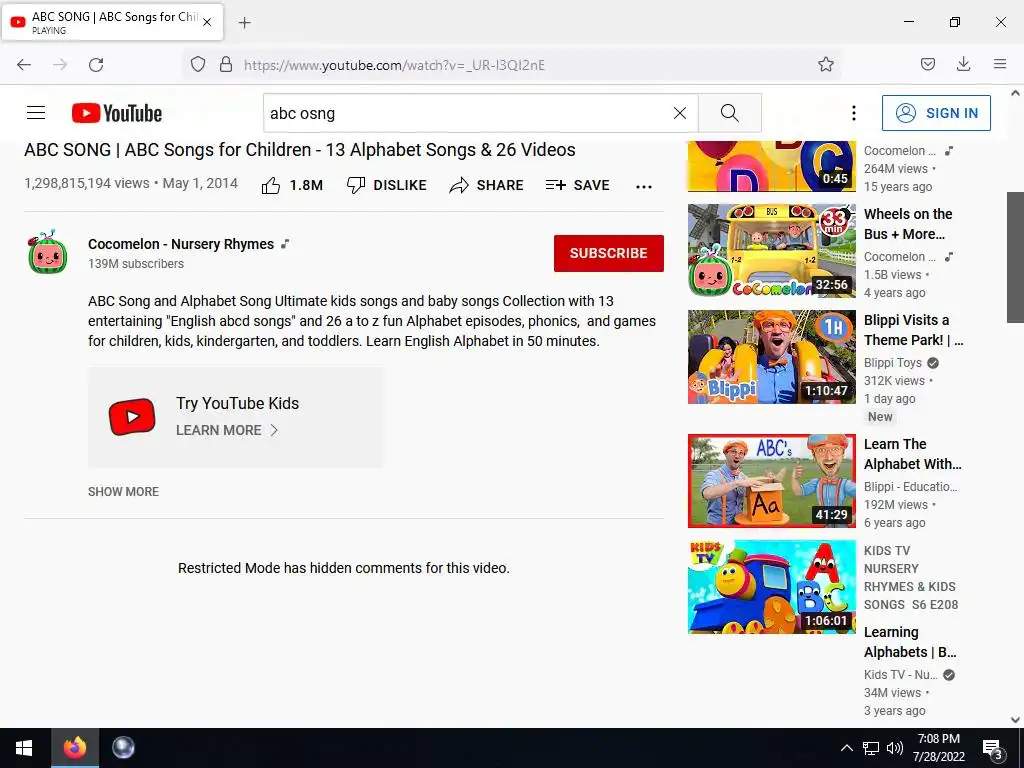Open Kids TV train thumbnail 1:06:01
The width and height of the screenshot is (1024, 768).
(x=771, y=586)
